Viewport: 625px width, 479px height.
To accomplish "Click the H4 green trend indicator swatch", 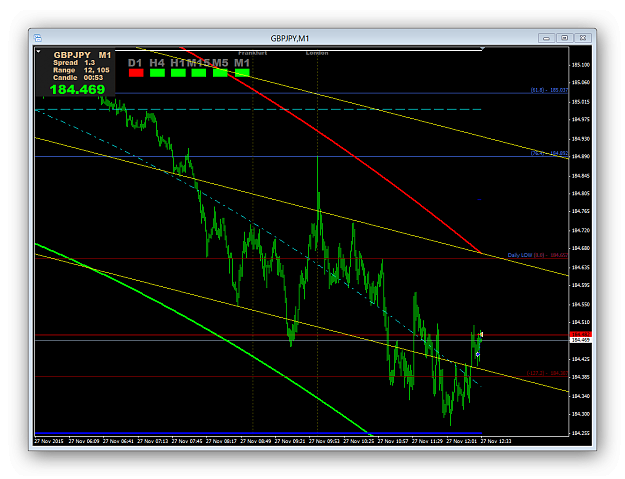I will pos(157,73).
